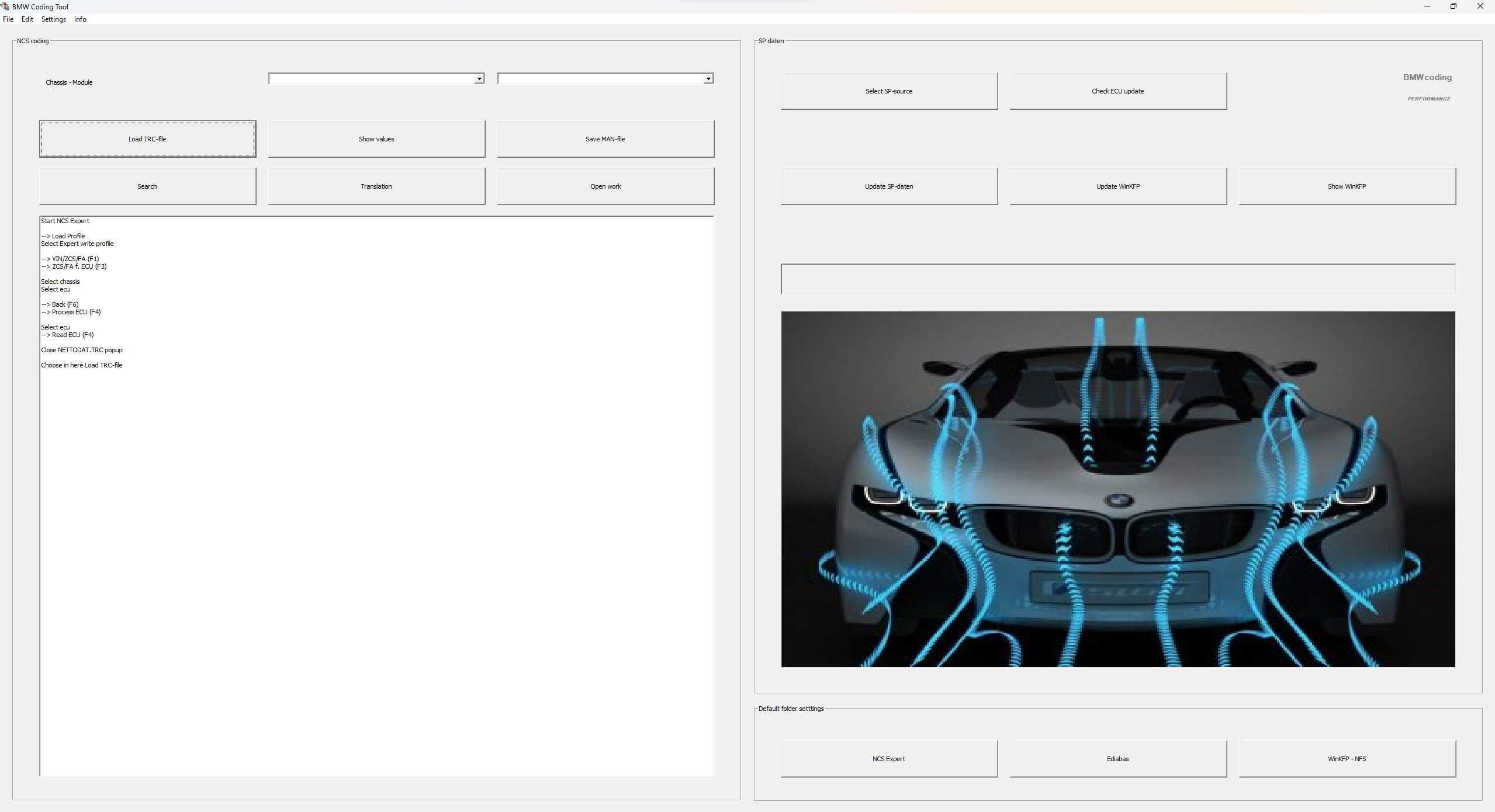Open the File menu

tap(8, 19)
